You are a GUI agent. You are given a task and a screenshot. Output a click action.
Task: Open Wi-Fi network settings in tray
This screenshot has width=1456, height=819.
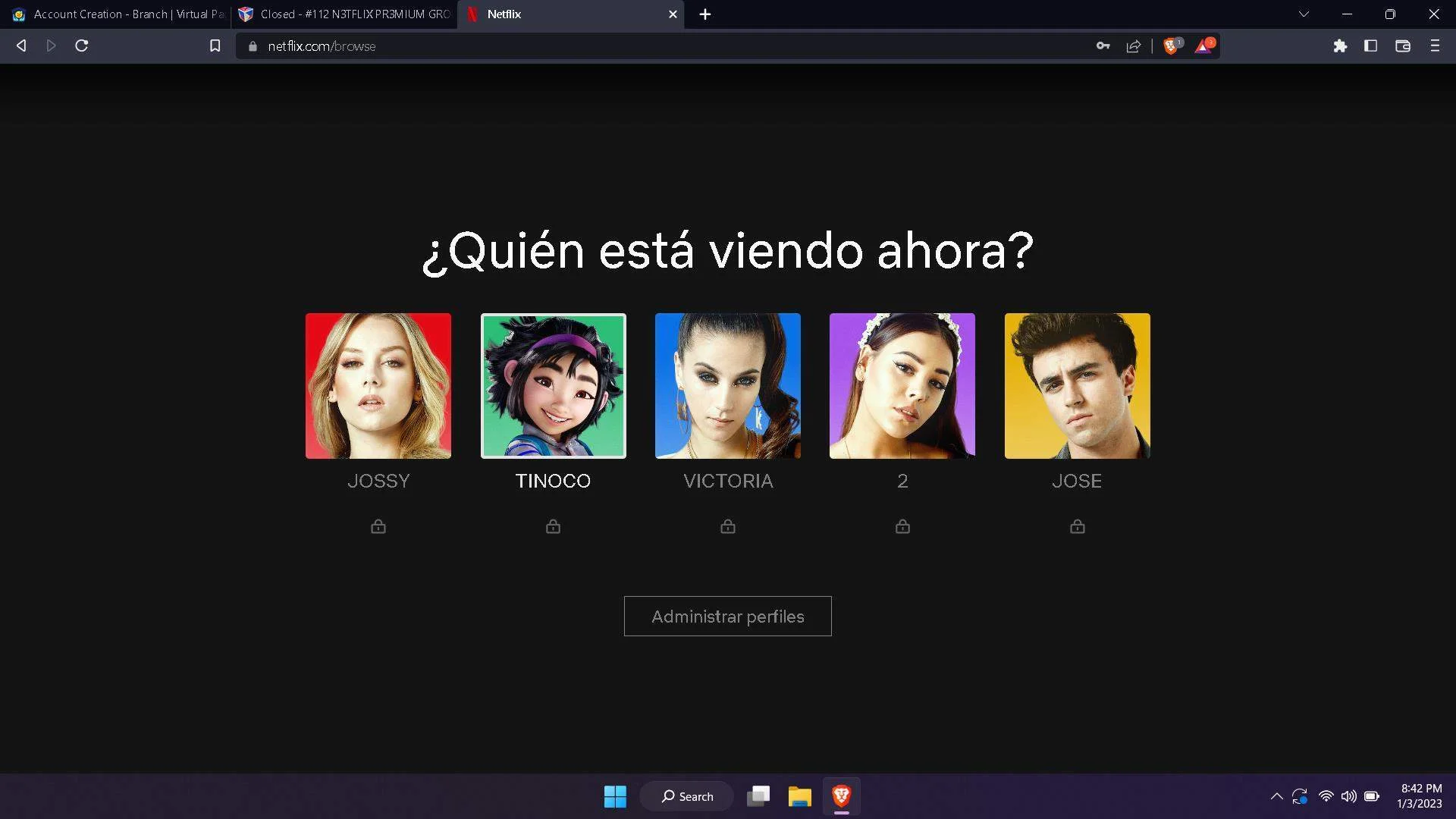tap(1326, 796)
